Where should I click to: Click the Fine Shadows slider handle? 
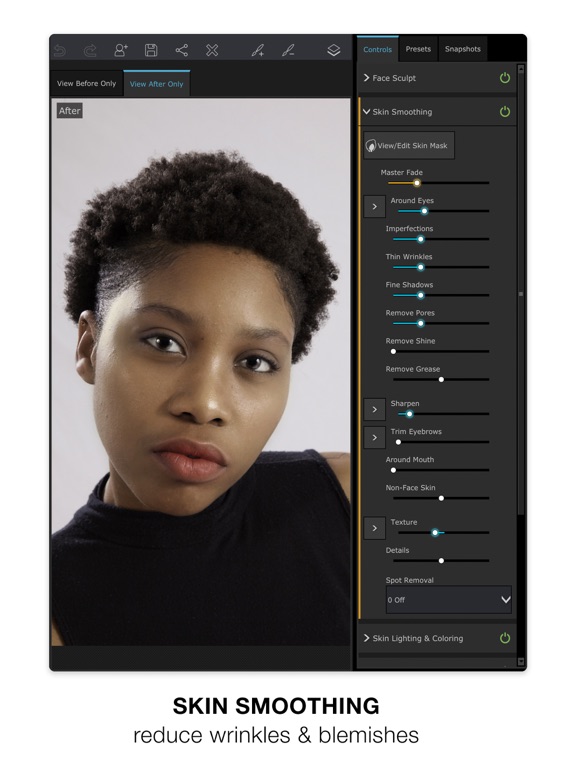420,295
